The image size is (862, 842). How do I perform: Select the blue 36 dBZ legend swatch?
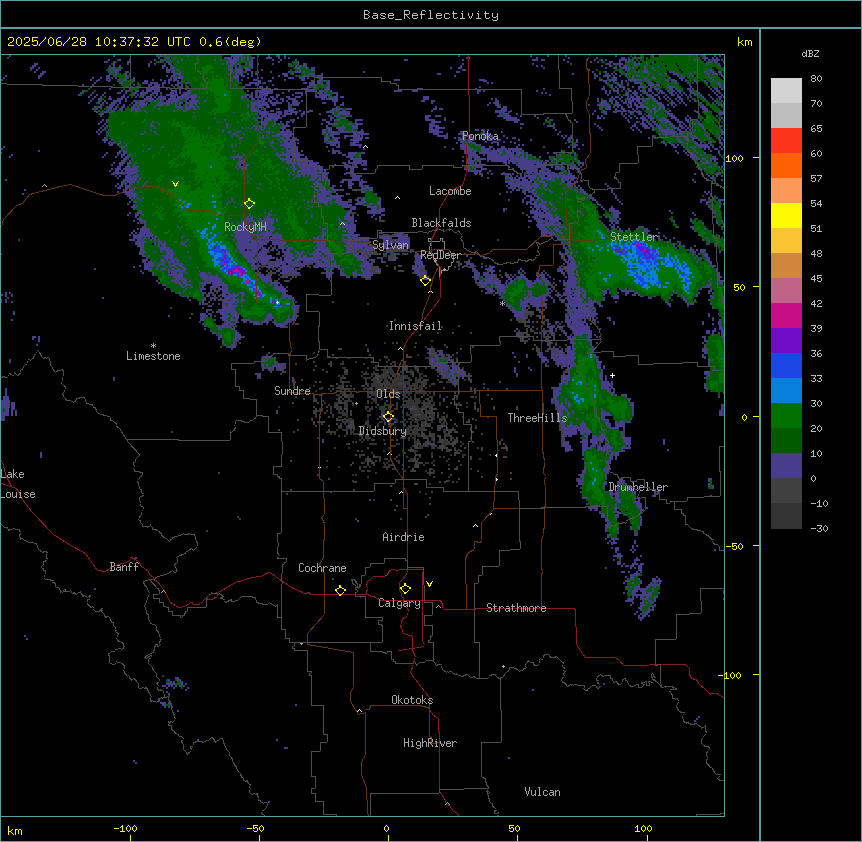tap(786, 365)
